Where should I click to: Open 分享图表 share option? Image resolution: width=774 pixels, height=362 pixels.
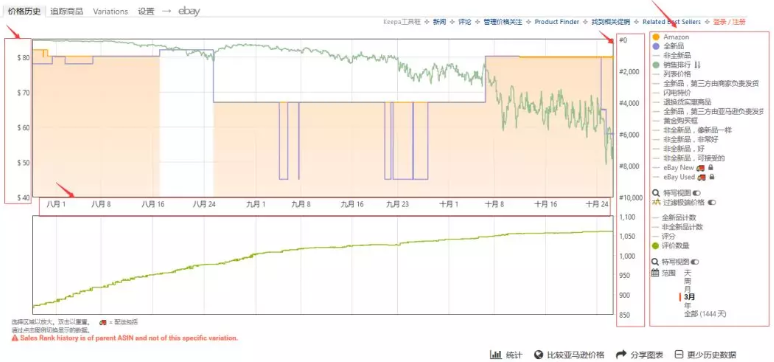coord(647,355)
